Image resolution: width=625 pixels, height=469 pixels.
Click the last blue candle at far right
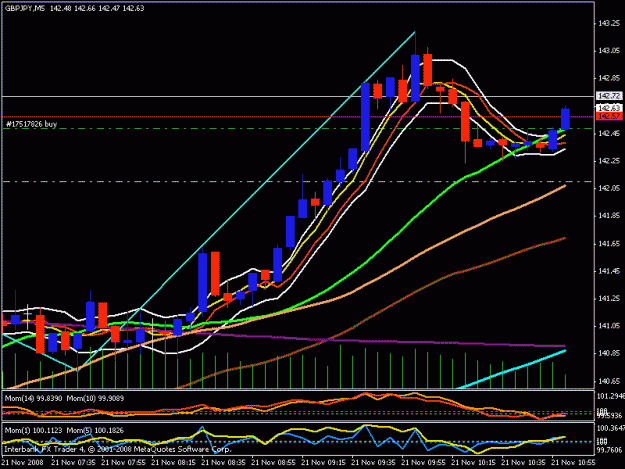565,119
